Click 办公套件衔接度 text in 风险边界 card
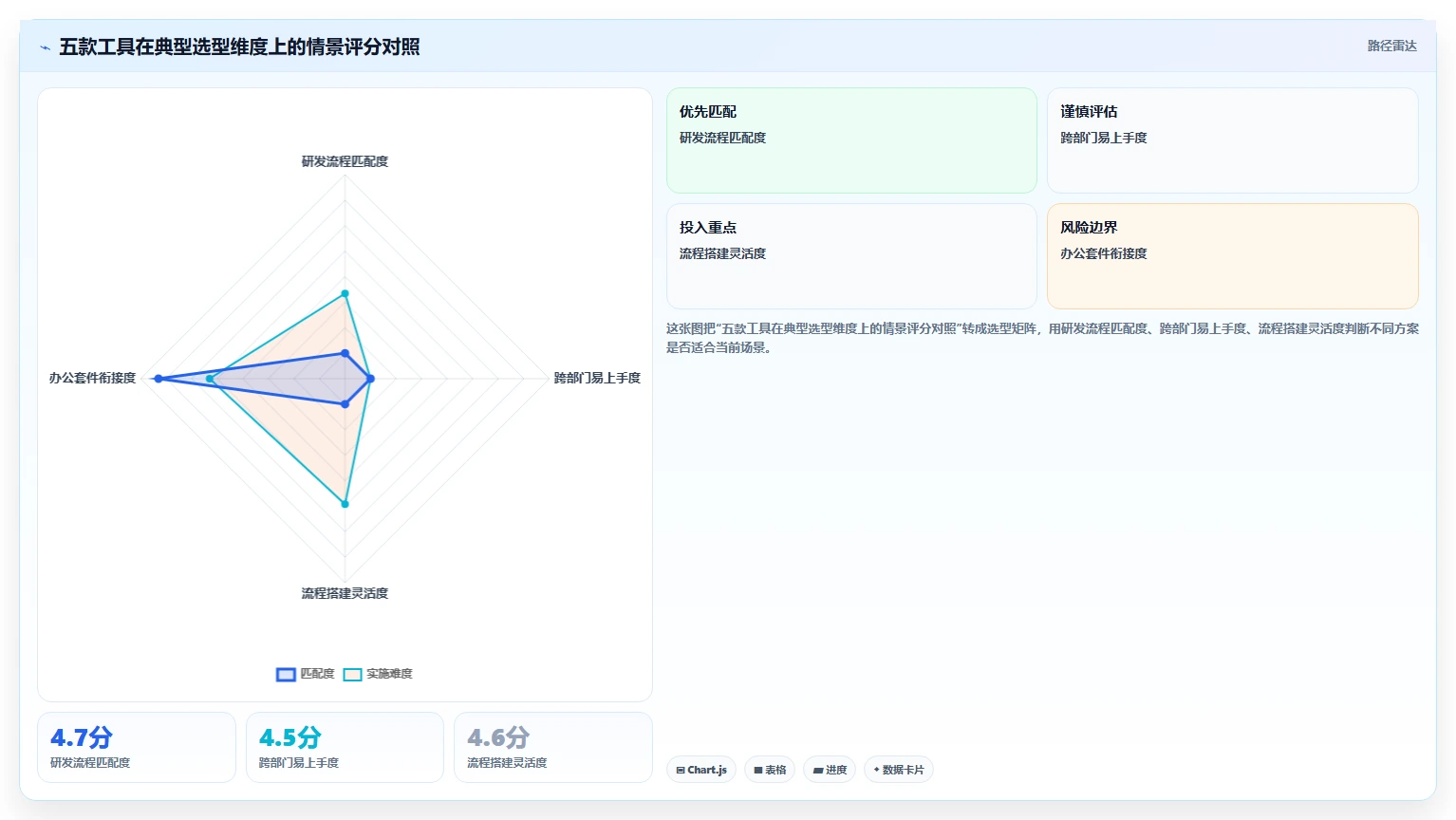 (x=1104, y=253)
